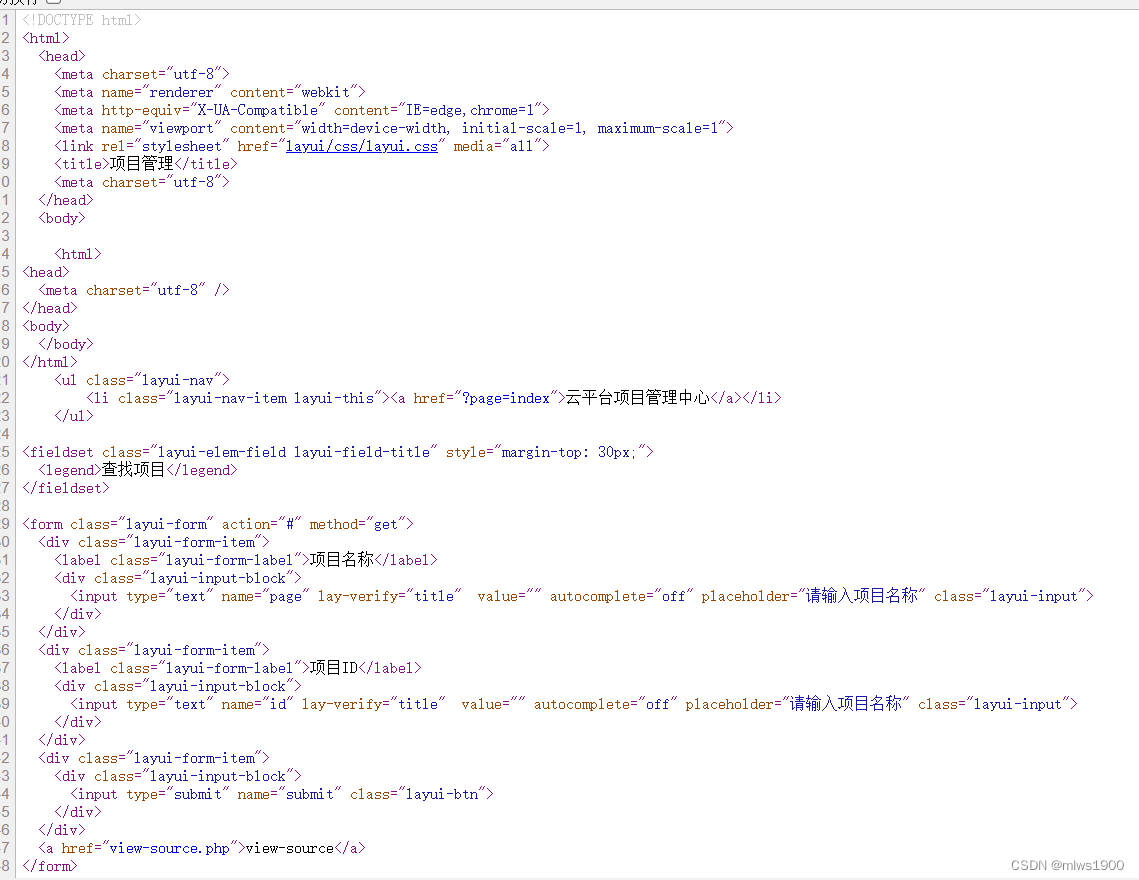The height and width of the screenshot is (880, 1139).
Task: Click the "layui-btn" class value
Action: tap(442, 794)
